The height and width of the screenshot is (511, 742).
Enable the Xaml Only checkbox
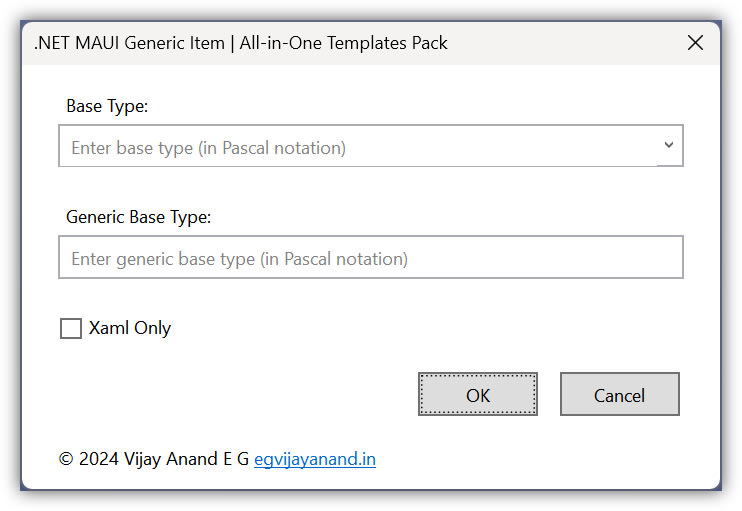pyautogui.click(x=71, y=329)
